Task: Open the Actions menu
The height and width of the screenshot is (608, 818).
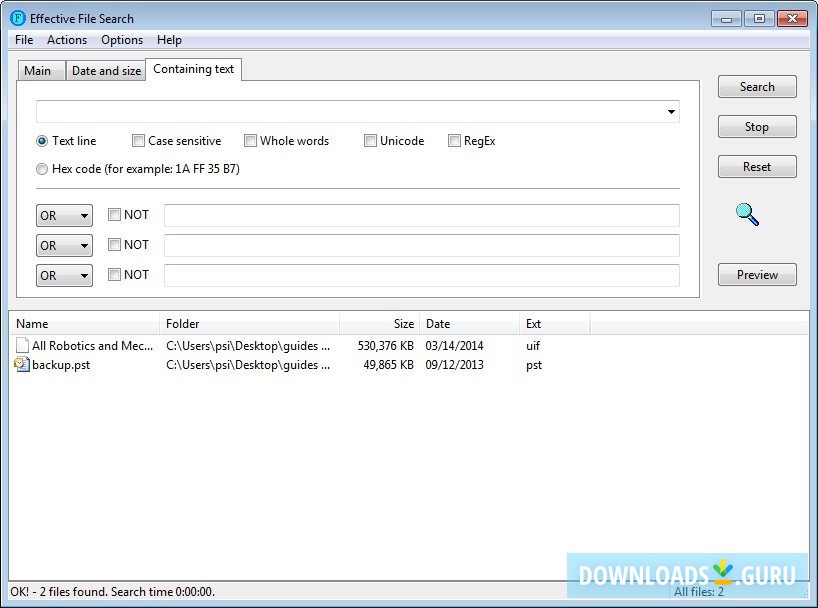Action: pos(67,40)
